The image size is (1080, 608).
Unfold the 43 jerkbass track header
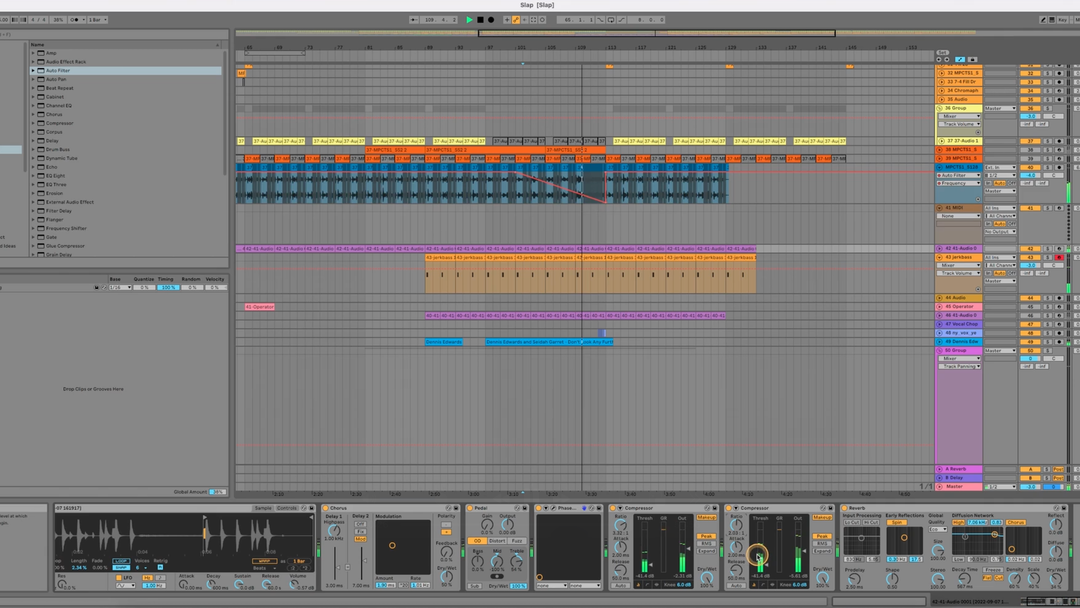[940, 257]
